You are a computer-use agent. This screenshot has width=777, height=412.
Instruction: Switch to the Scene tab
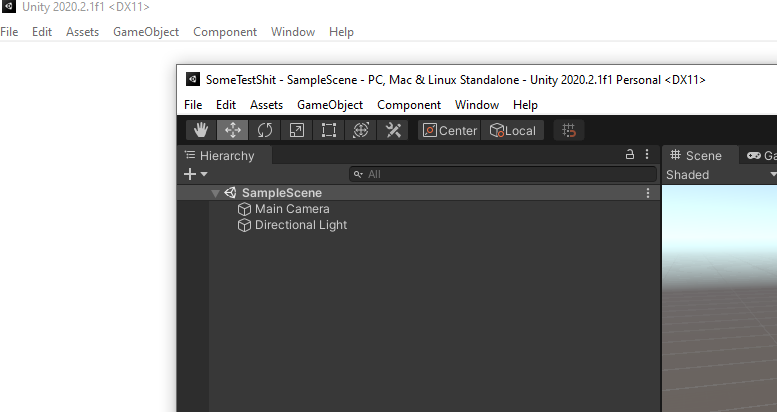click(697, 155)
